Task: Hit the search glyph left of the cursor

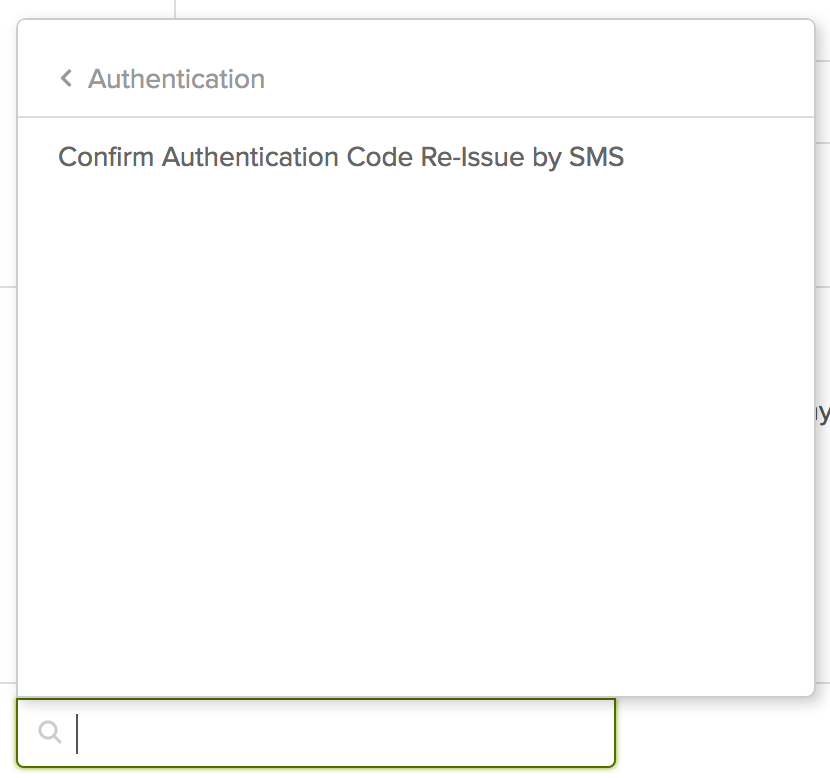Action: coord(50,733)
